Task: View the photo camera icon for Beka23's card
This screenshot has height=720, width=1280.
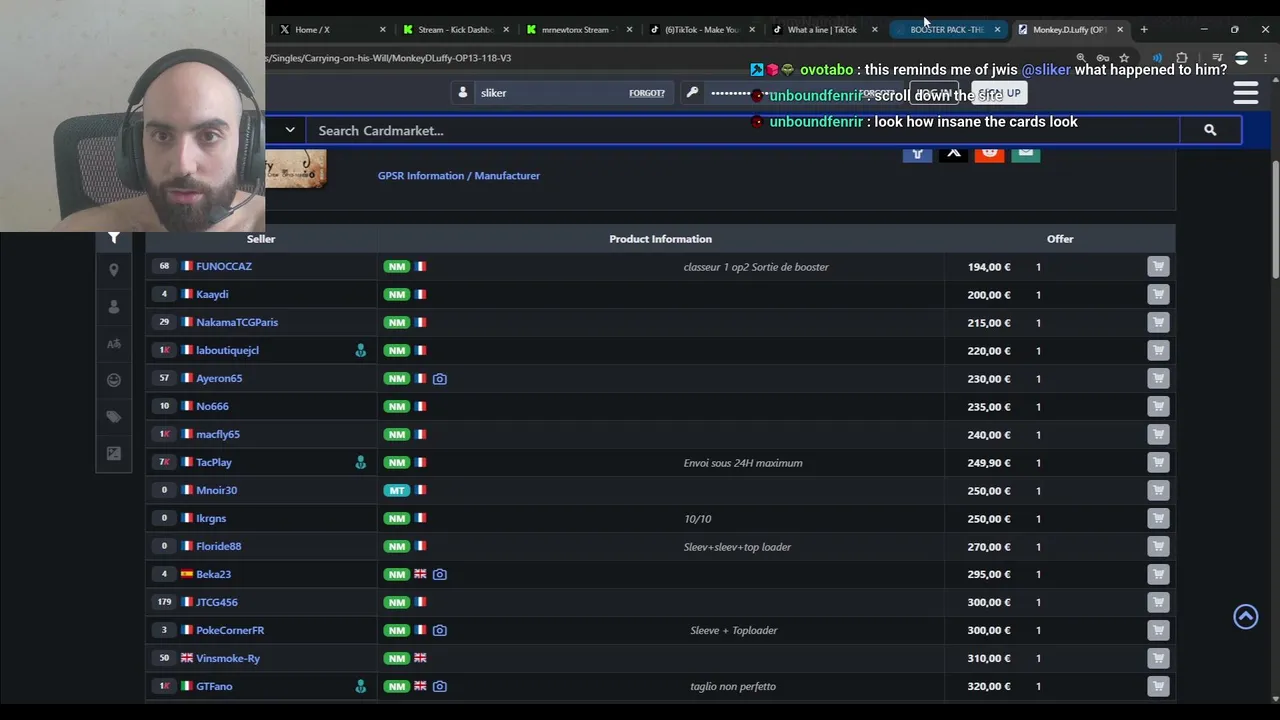Action: (439, 575)
